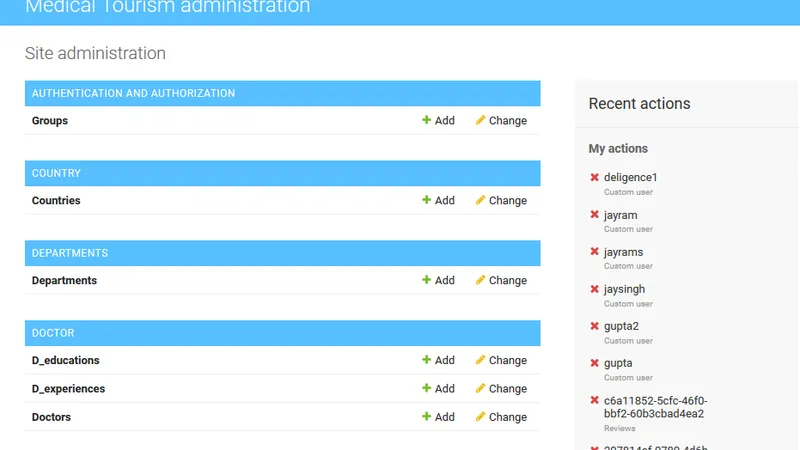Click the green plus icon for Departments
This screenshot has height=450, width=800.
[427, 280]
